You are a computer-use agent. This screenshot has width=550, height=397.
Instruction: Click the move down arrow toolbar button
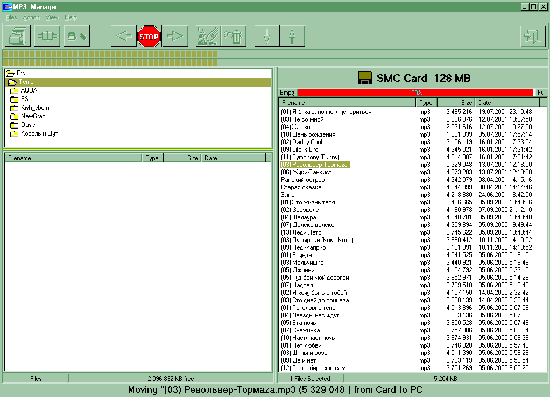click(x=267, y=36)
